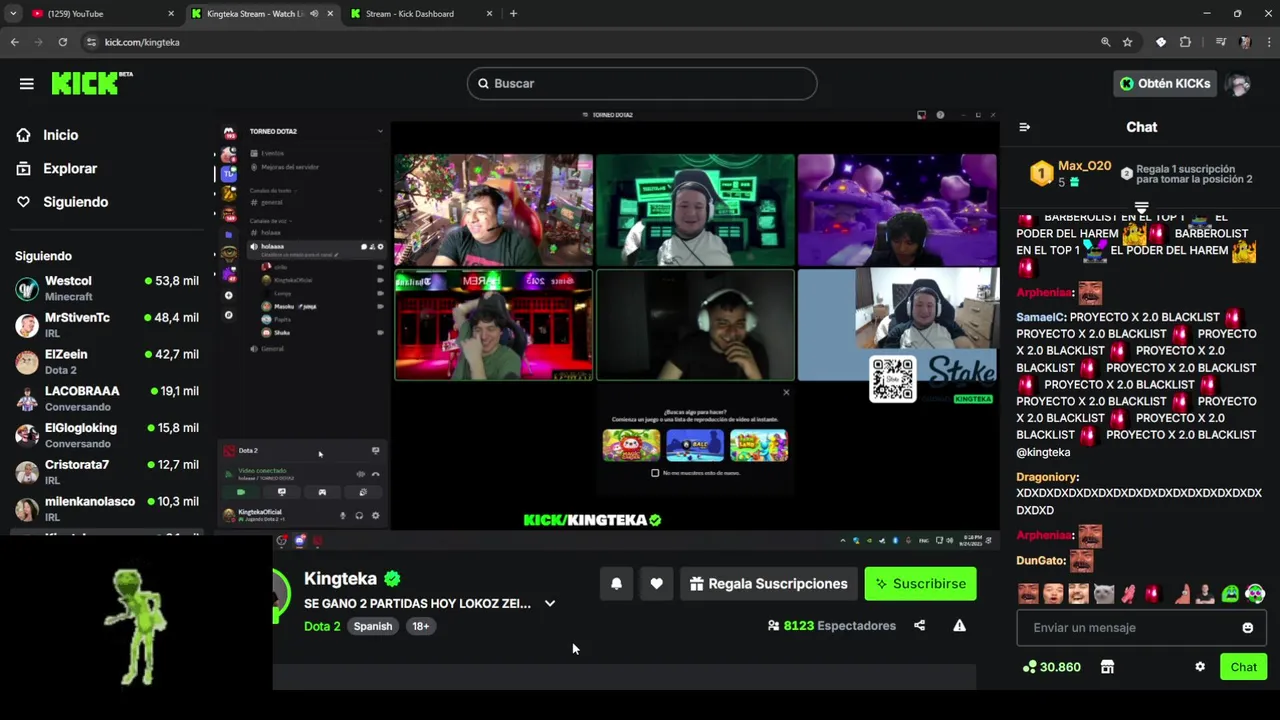Open the Chrome three-dot menu
The width and height of the screenshot is (1280, 720).
click(x=1268, y=42)
